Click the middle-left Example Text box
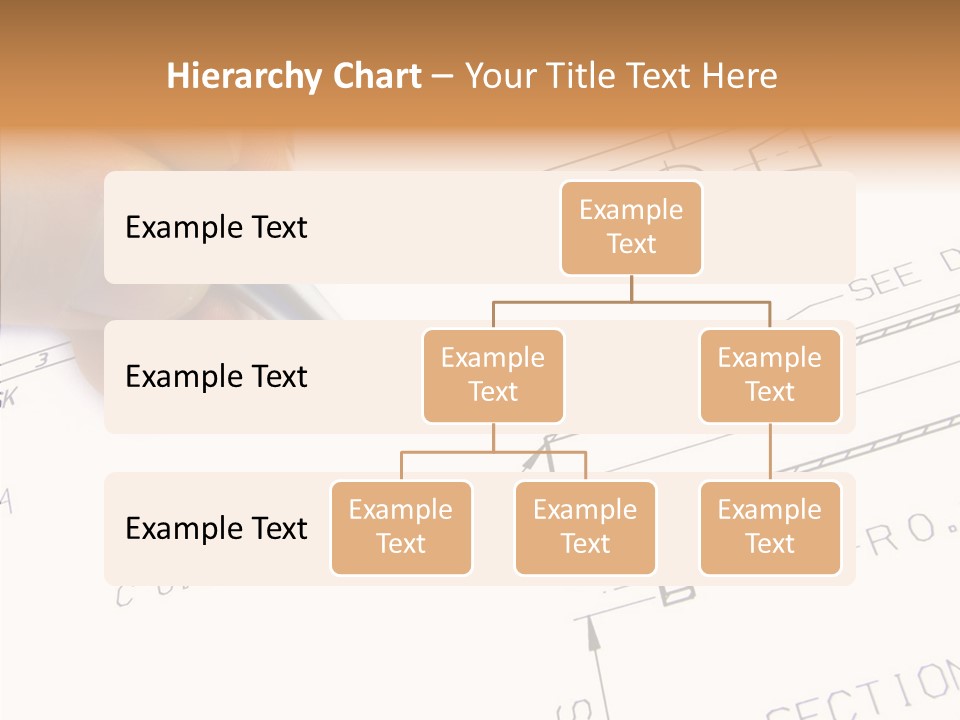 click(493, 375)
